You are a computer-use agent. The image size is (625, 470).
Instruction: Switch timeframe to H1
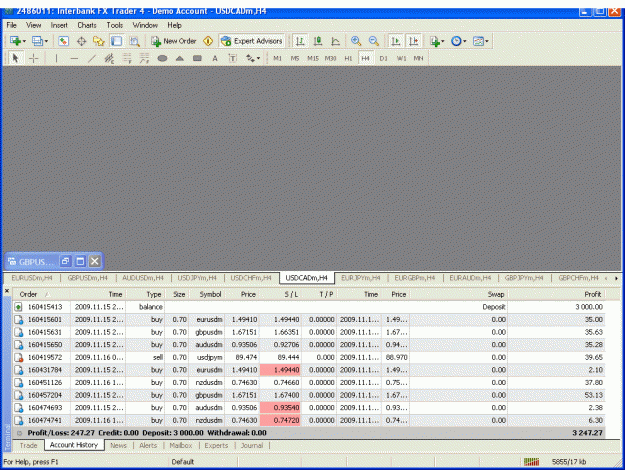348,58
